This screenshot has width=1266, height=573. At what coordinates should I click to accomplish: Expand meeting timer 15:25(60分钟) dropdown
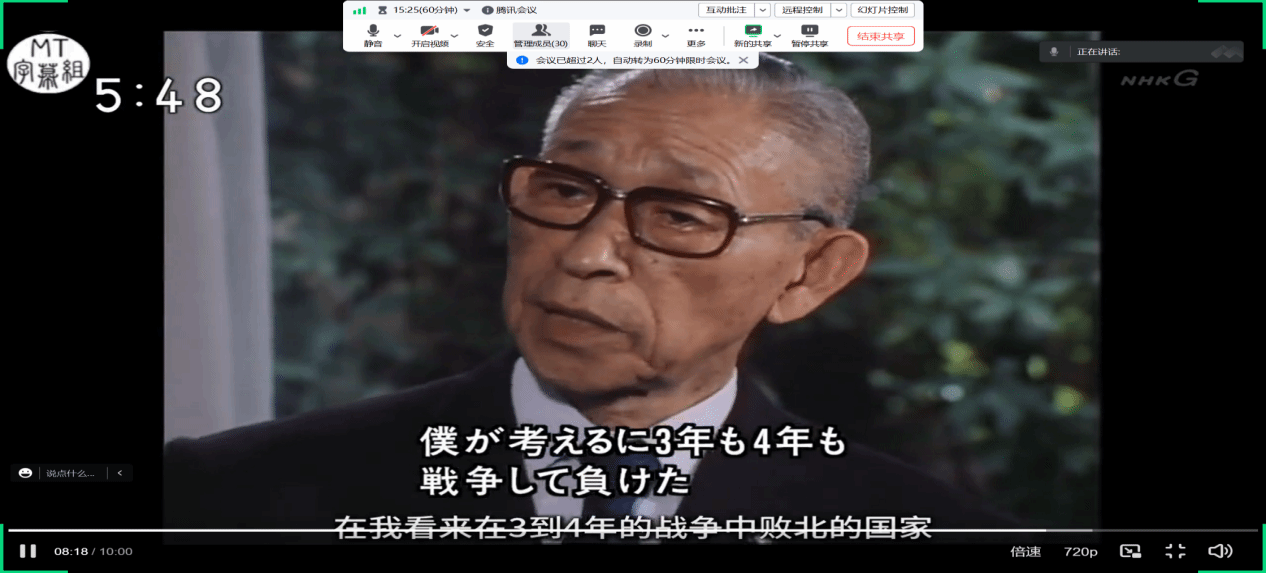tap(467, 10)
